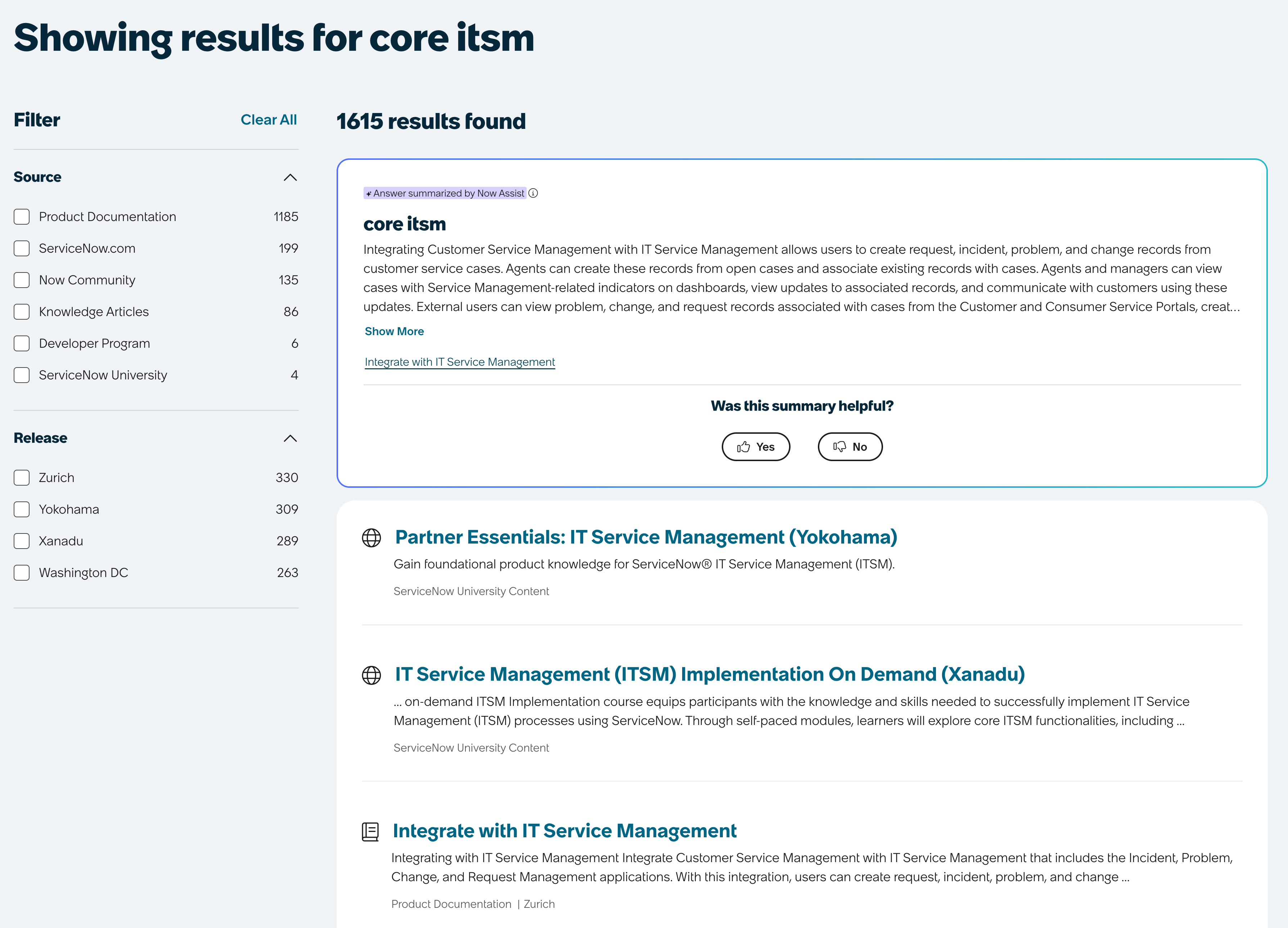The width and height of the screenshot is (1288, 928).
Task: Click ServiceNow University Content label under ITSM Implementation
Action: coord(471,748)
